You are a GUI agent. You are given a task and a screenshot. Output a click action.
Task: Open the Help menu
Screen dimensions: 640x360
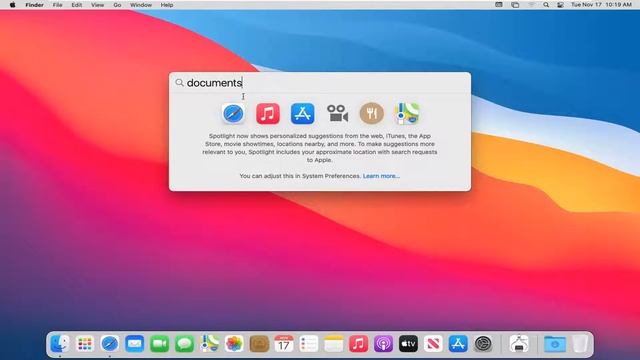[x=167, y=5]
